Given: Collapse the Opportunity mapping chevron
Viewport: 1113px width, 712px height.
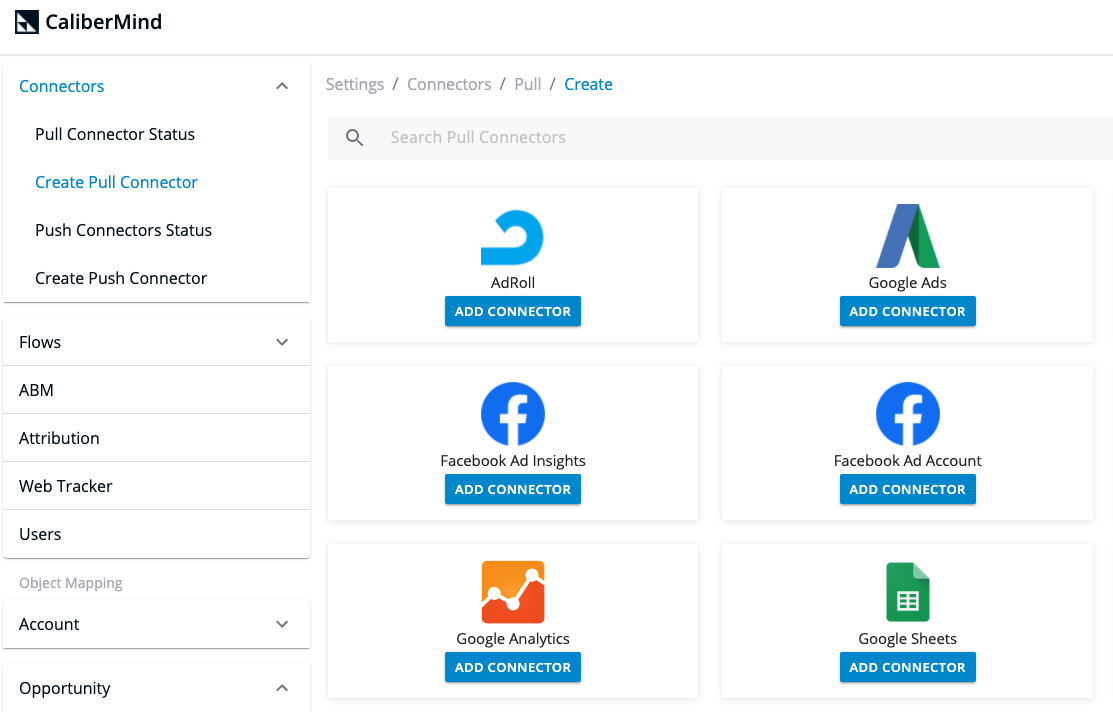Looking at the screenshot, I should click(x=282, y=688).
